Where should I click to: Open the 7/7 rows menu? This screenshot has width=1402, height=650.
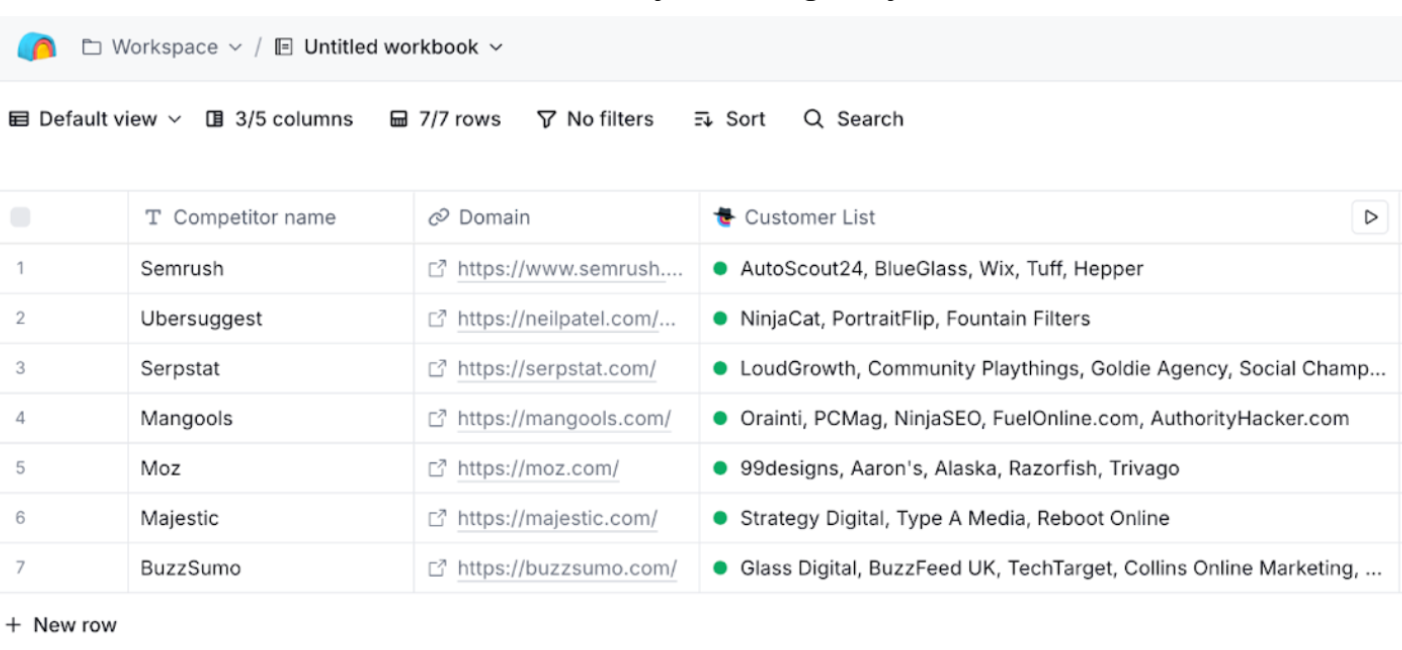coord(446,119)
